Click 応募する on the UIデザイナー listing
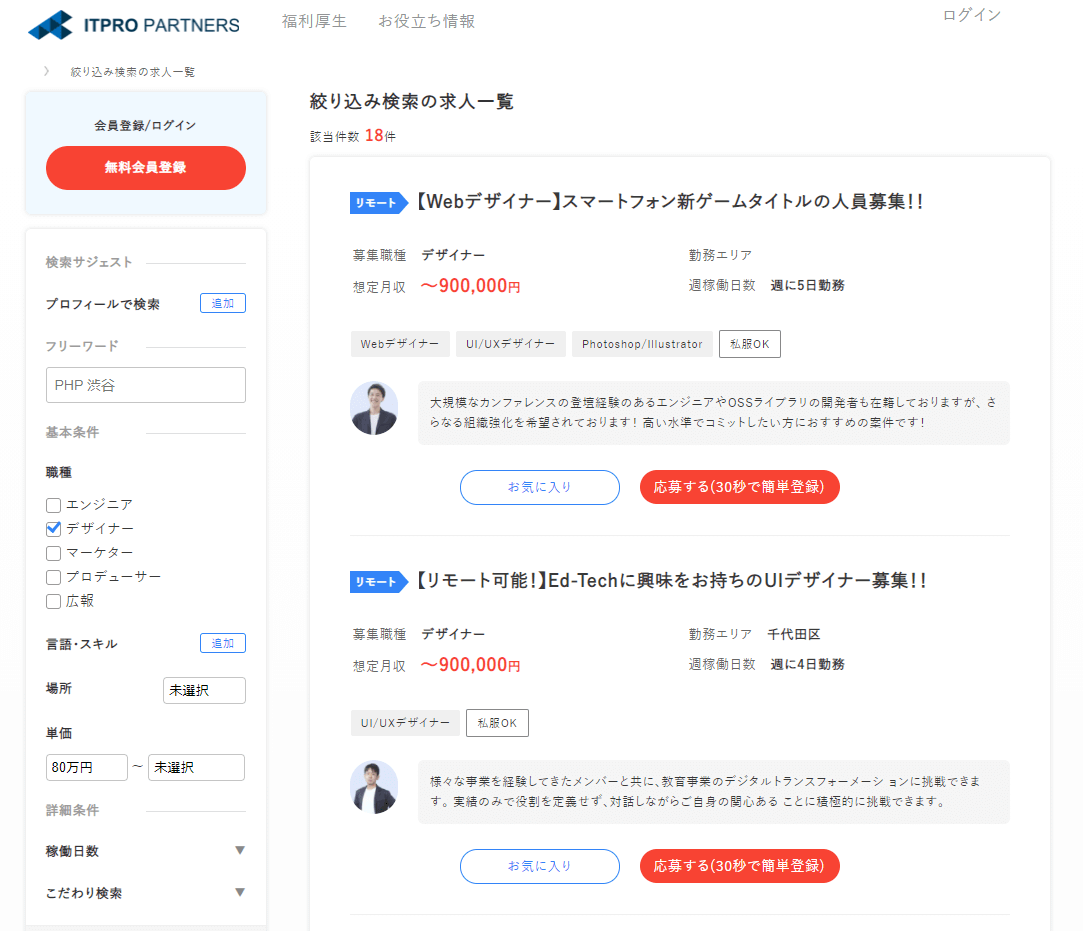Screen dimensions: 1083x931 tap(739, 866)
